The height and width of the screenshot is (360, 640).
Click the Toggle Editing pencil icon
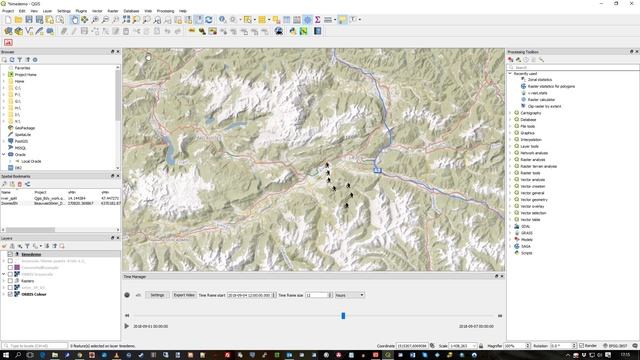(x=74, y=31)
